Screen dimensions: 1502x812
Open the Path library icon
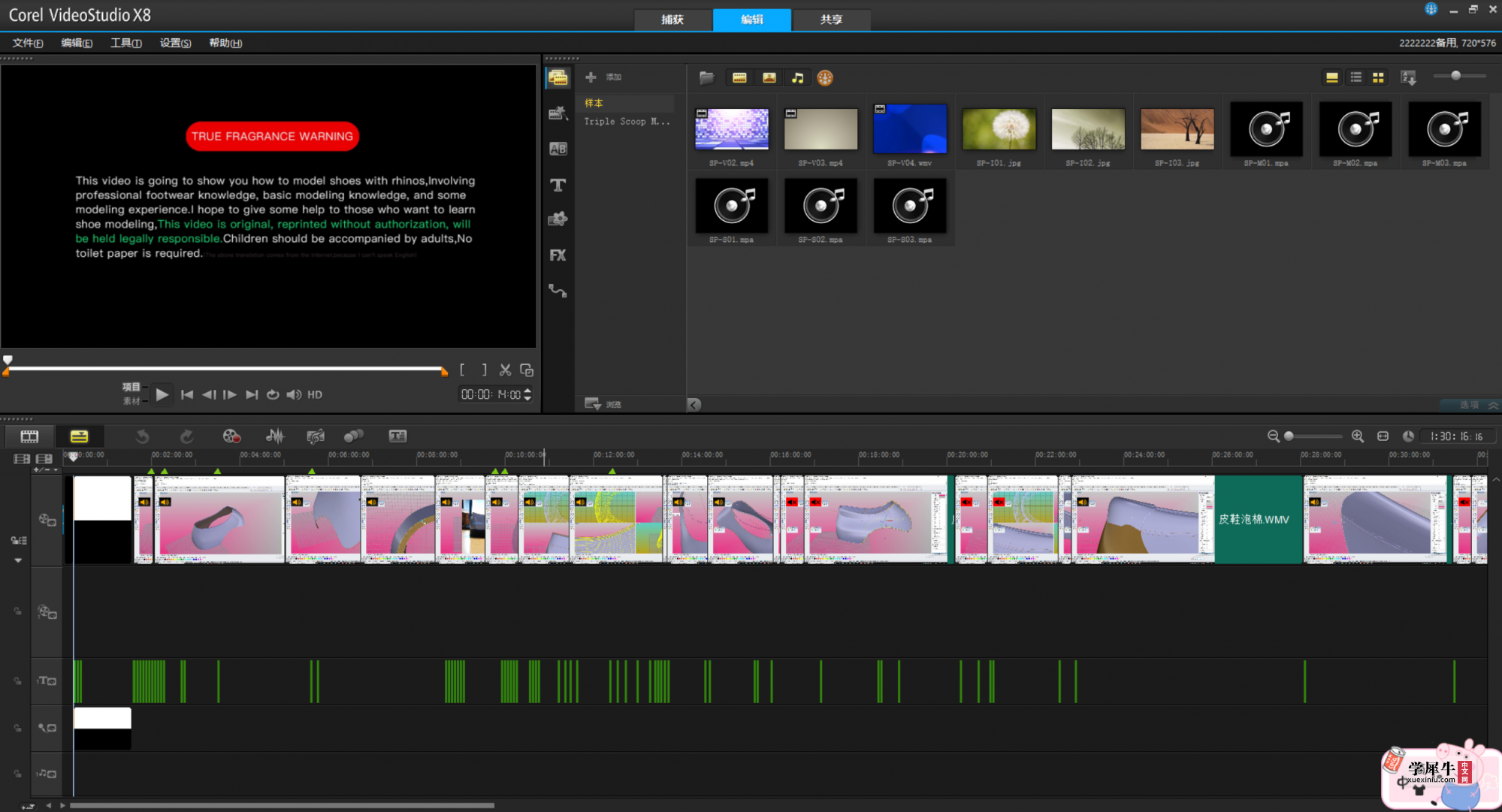click(558, 291)
